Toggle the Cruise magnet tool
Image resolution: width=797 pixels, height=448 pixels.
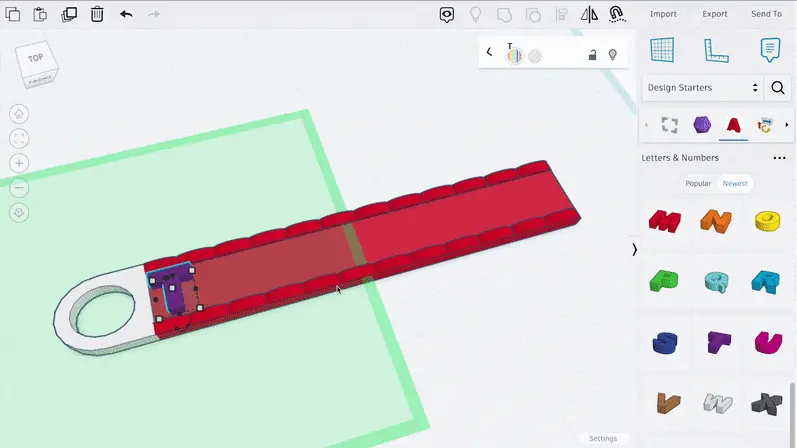pyautogui.click(x=617, y=14)
